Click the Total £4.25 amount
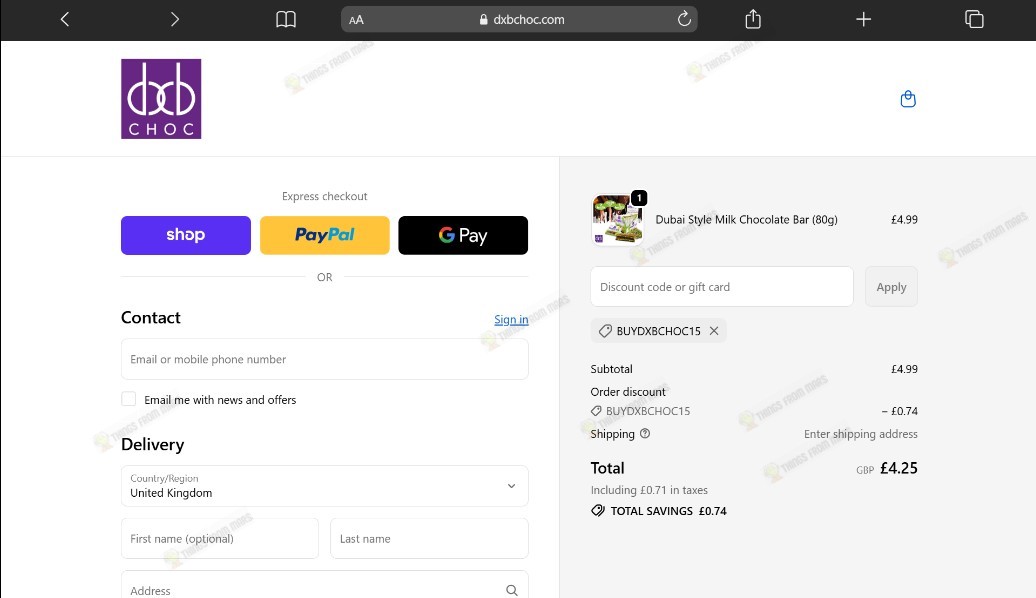This screenshot has height=598, width=1036. tap(899, 468)
